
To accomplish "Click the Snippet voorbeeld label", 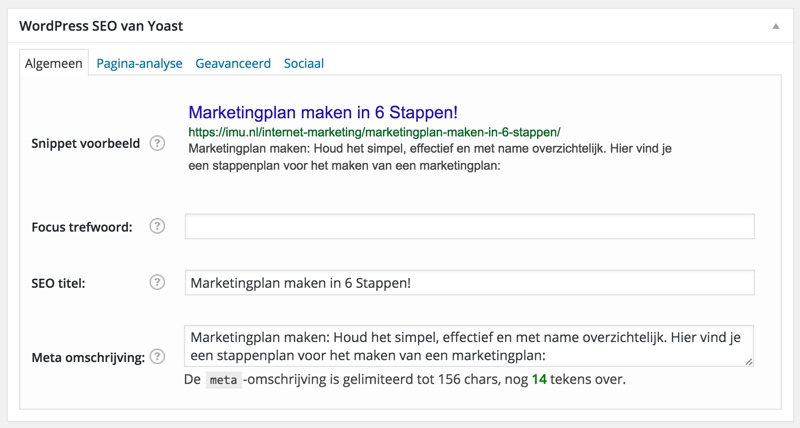I will pyautogui.click(x=86, y=143).
